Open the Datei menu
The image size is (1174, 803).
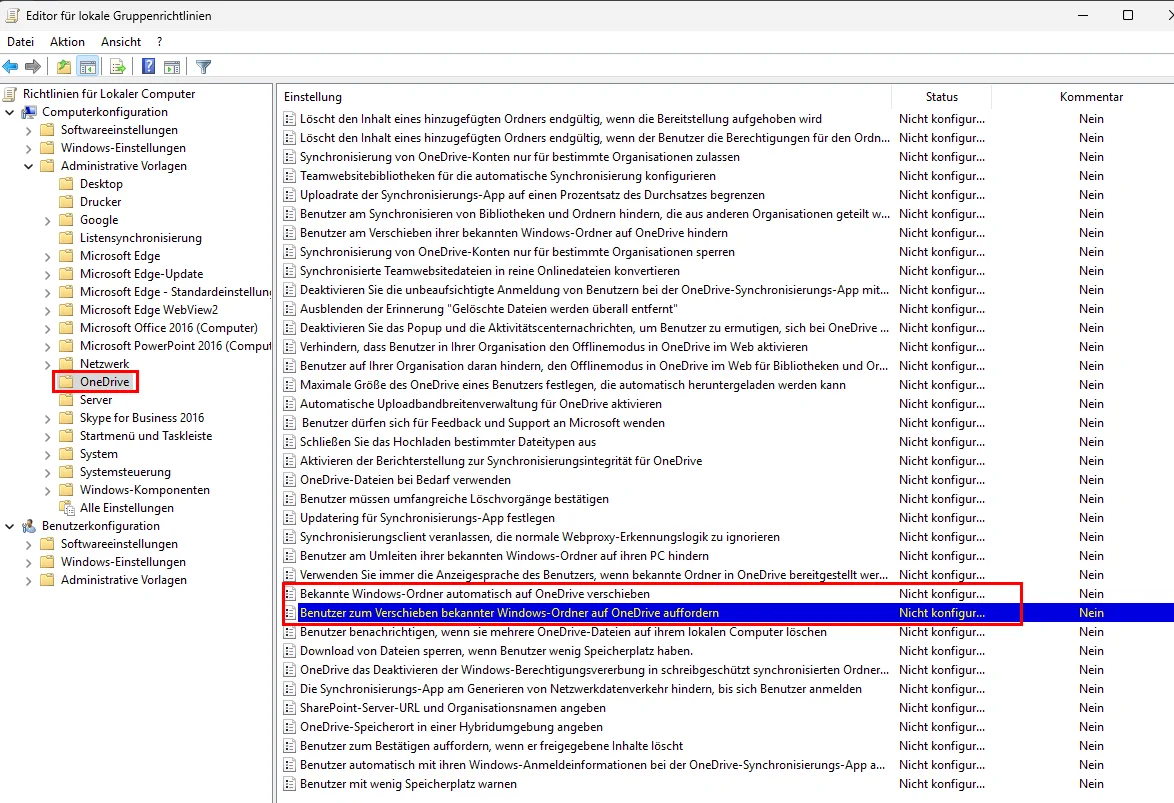(20, 42)
